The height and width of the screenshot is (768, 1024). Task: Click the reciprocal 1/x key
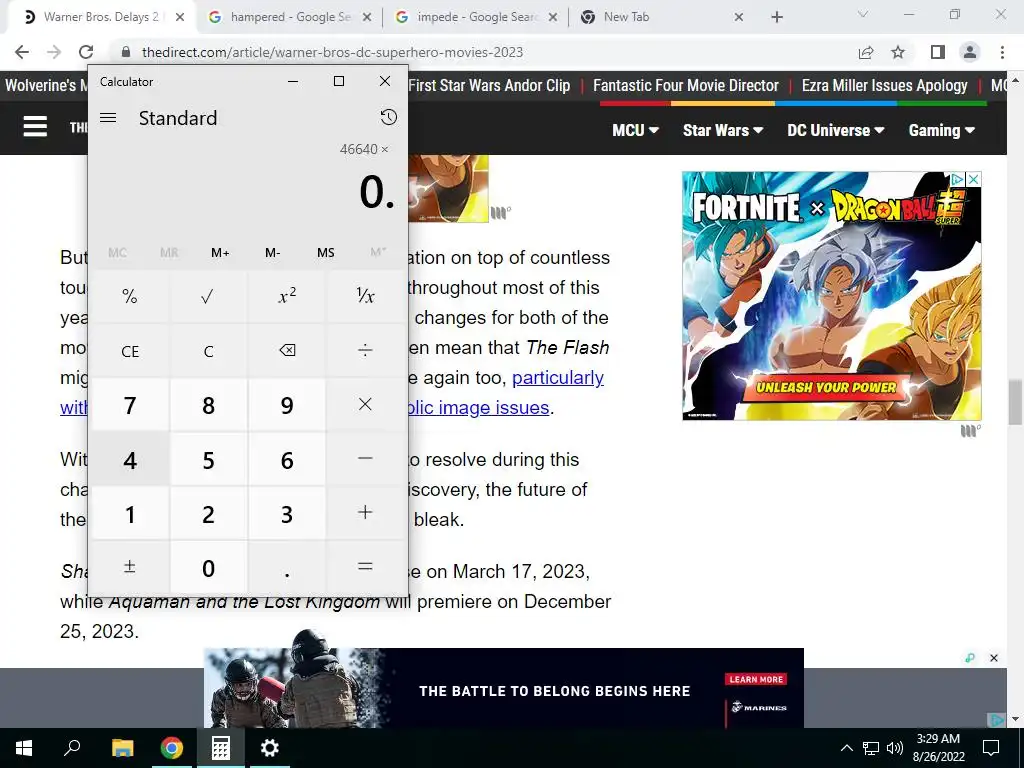365,296
